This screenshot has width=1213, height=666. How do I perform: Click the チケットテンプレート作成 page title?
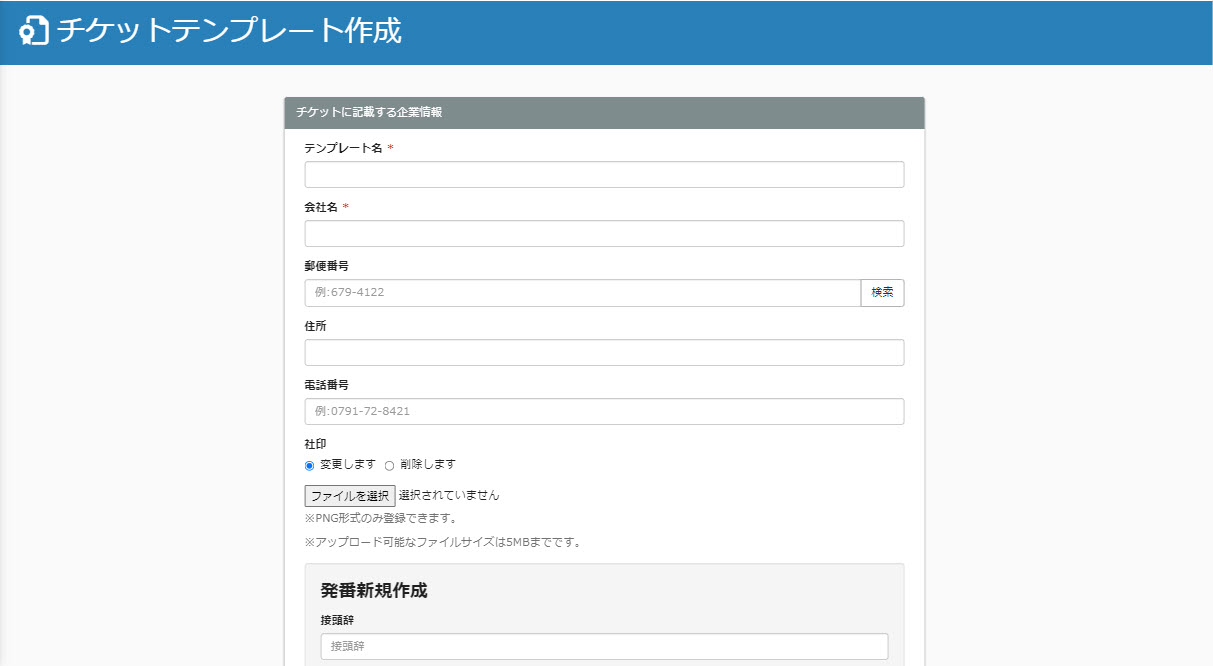(x=229, y=31)
